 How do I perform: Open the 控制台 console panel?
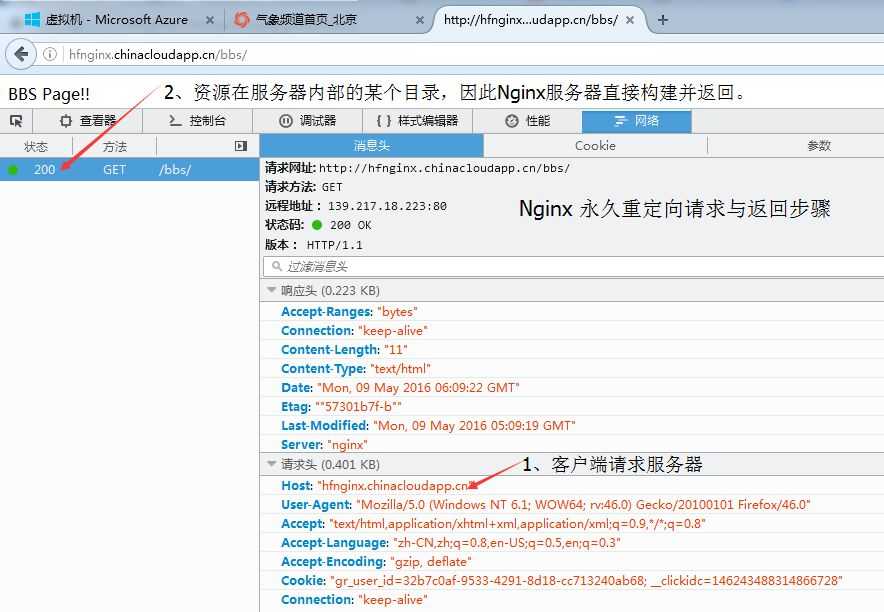[197, 121]
